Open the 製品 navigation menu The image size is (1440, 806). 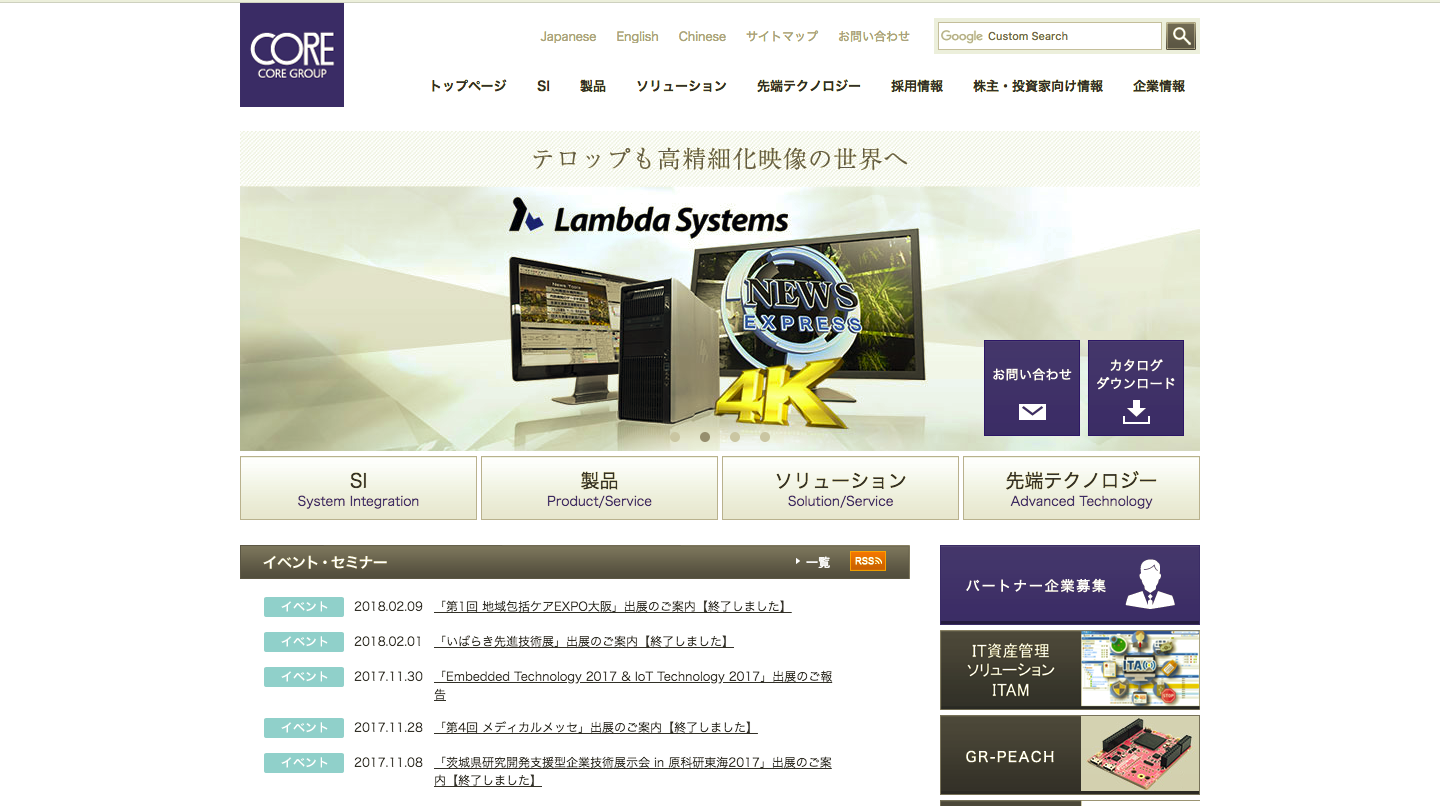point(593,86)
